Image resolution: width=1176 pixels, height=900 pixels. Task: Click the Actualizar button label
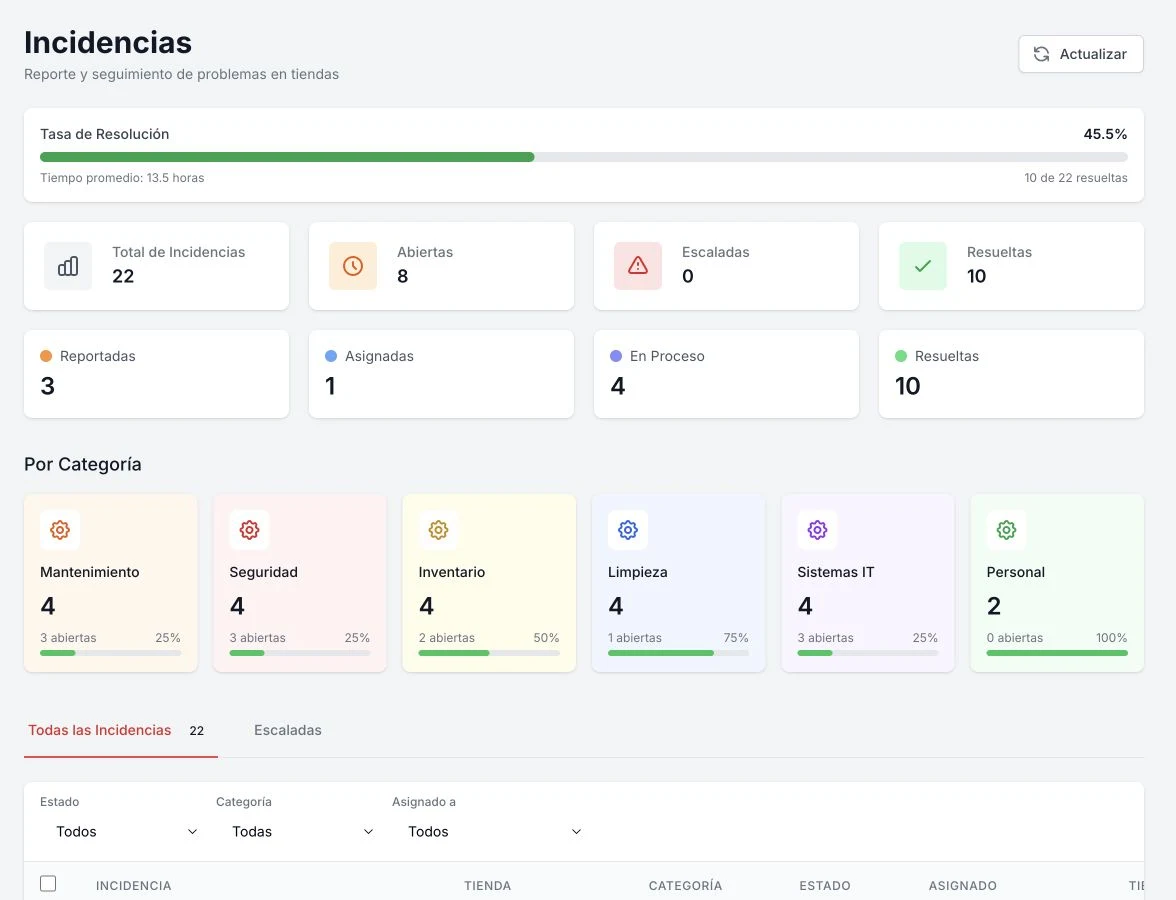pos(1093,54)
